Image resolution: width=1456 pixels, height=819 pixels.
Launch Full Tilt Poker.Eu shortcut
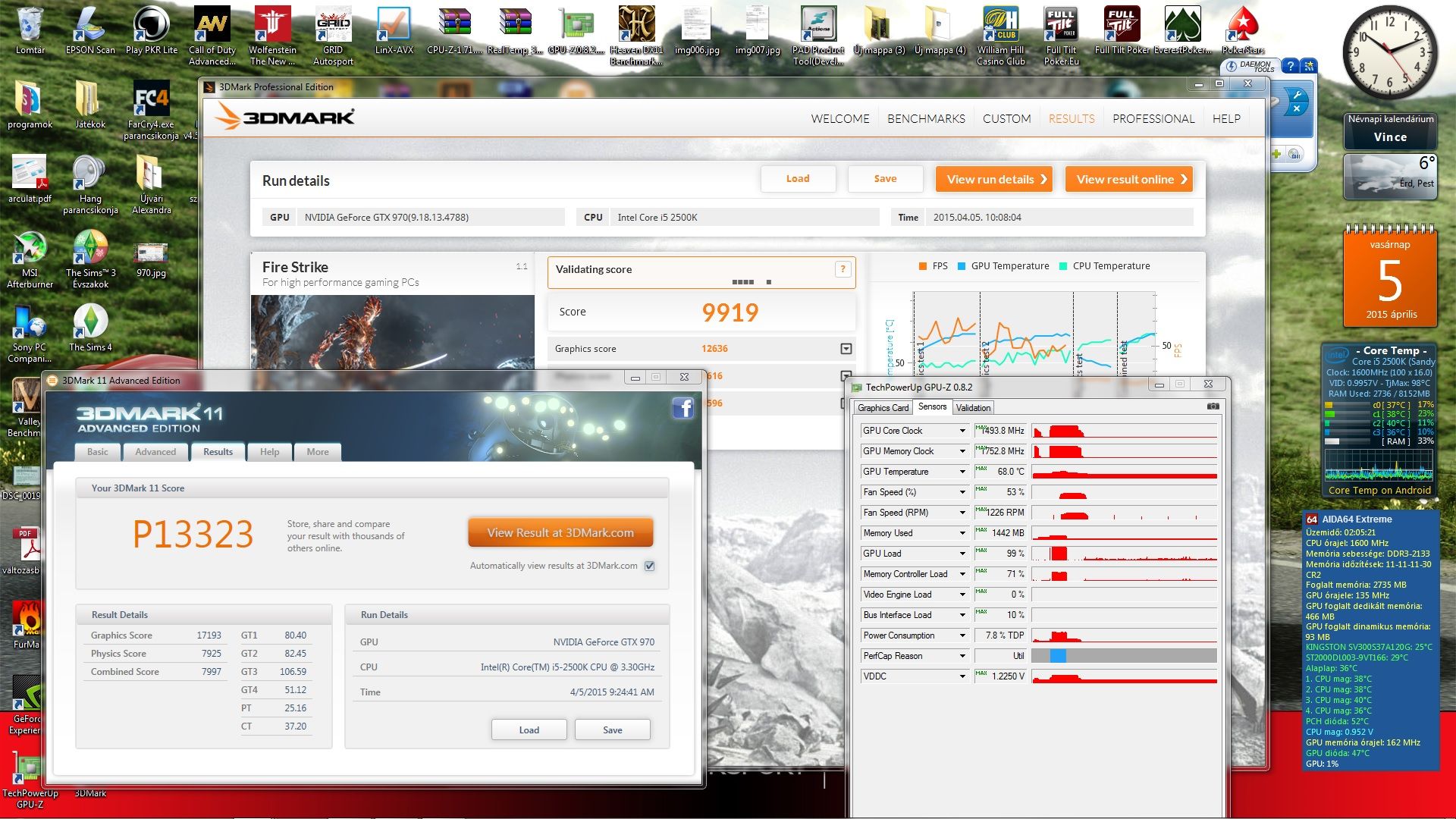[x=1061, y=36]
